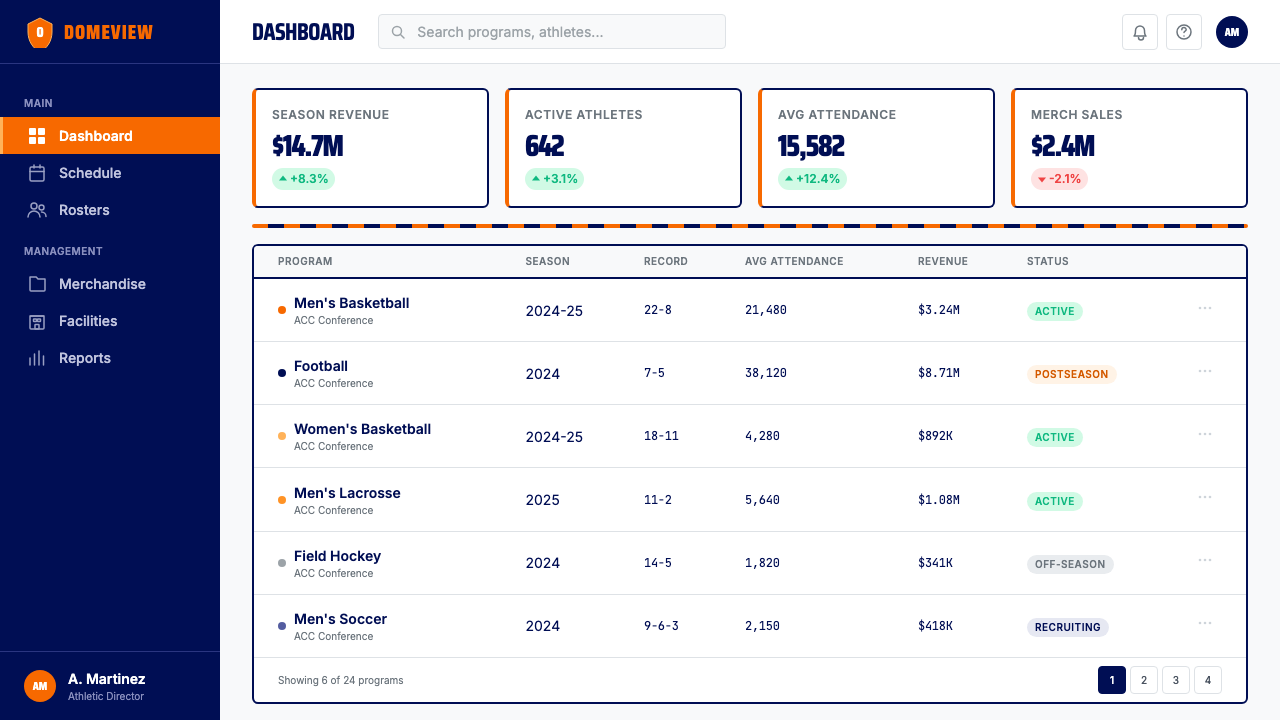This screenshot has width=1280, height=720.
Task: Click the $8.71M revenue value
Action: 939,373
